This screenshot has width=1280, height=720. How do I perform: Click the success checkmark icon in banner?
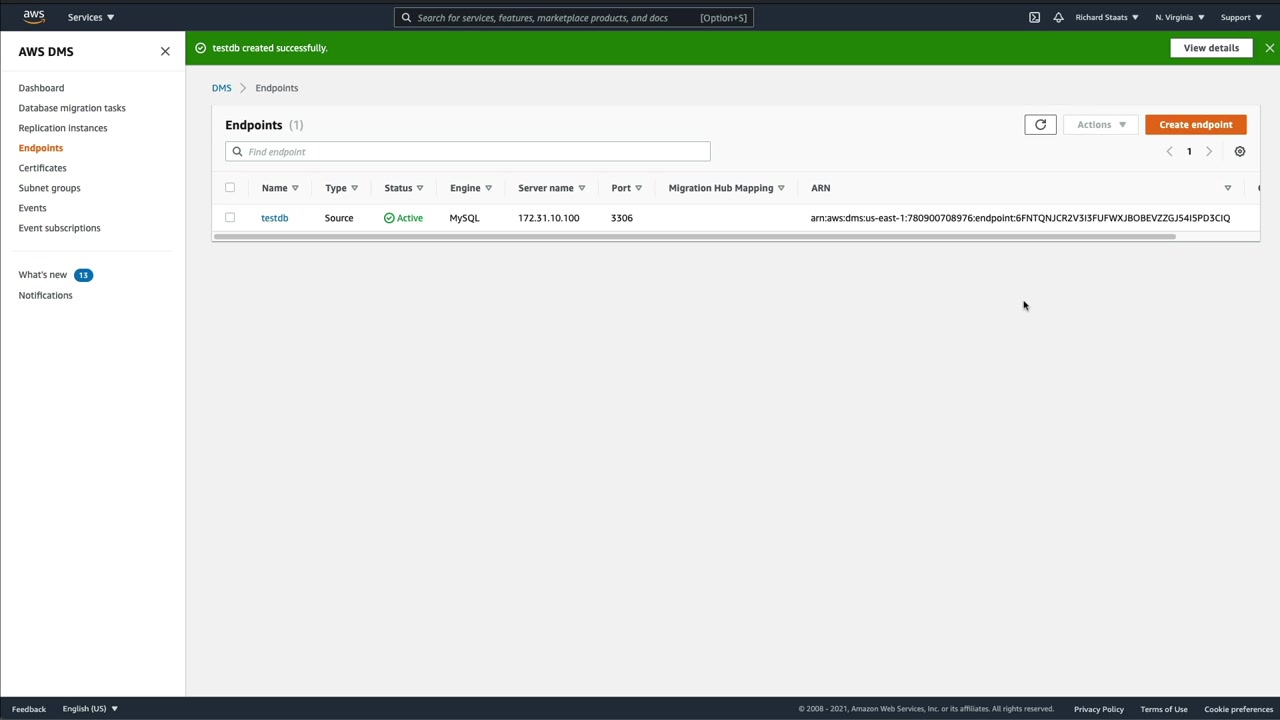(200, 48)
